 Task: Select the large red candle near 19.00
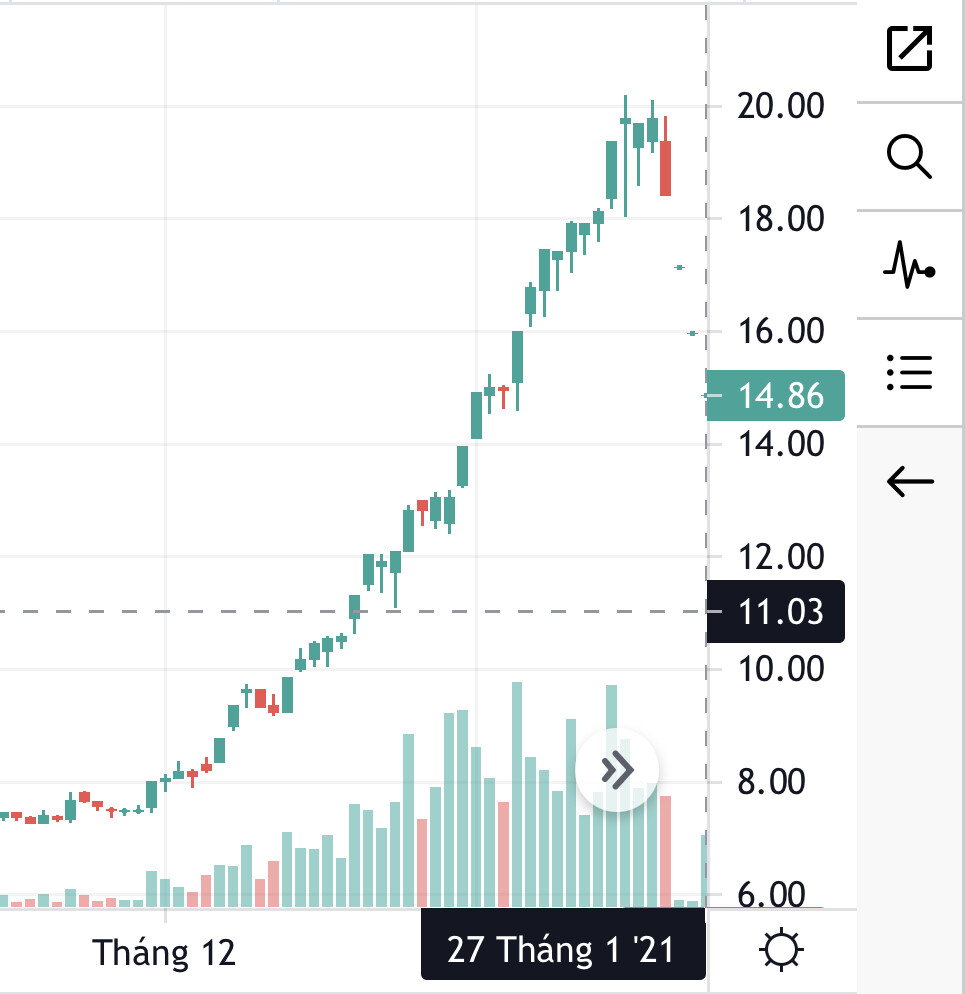coord(665,168)
